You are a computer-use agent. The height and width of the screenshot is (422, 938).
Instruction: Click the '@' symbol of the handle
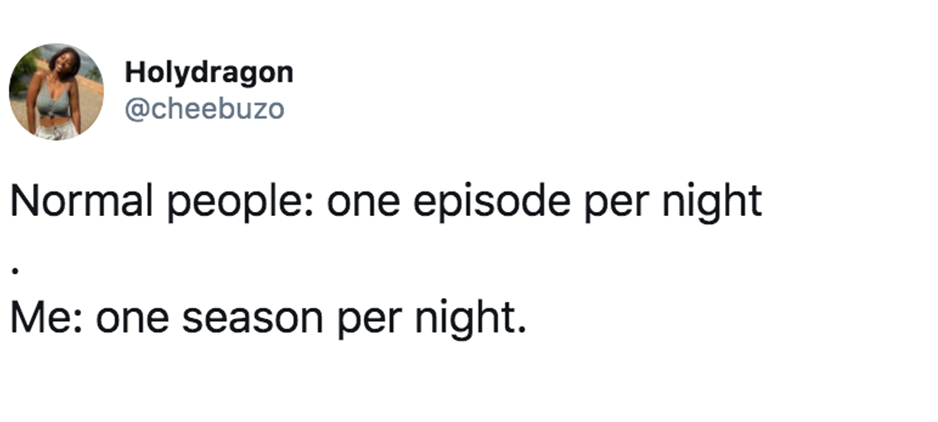click(136, 110)
